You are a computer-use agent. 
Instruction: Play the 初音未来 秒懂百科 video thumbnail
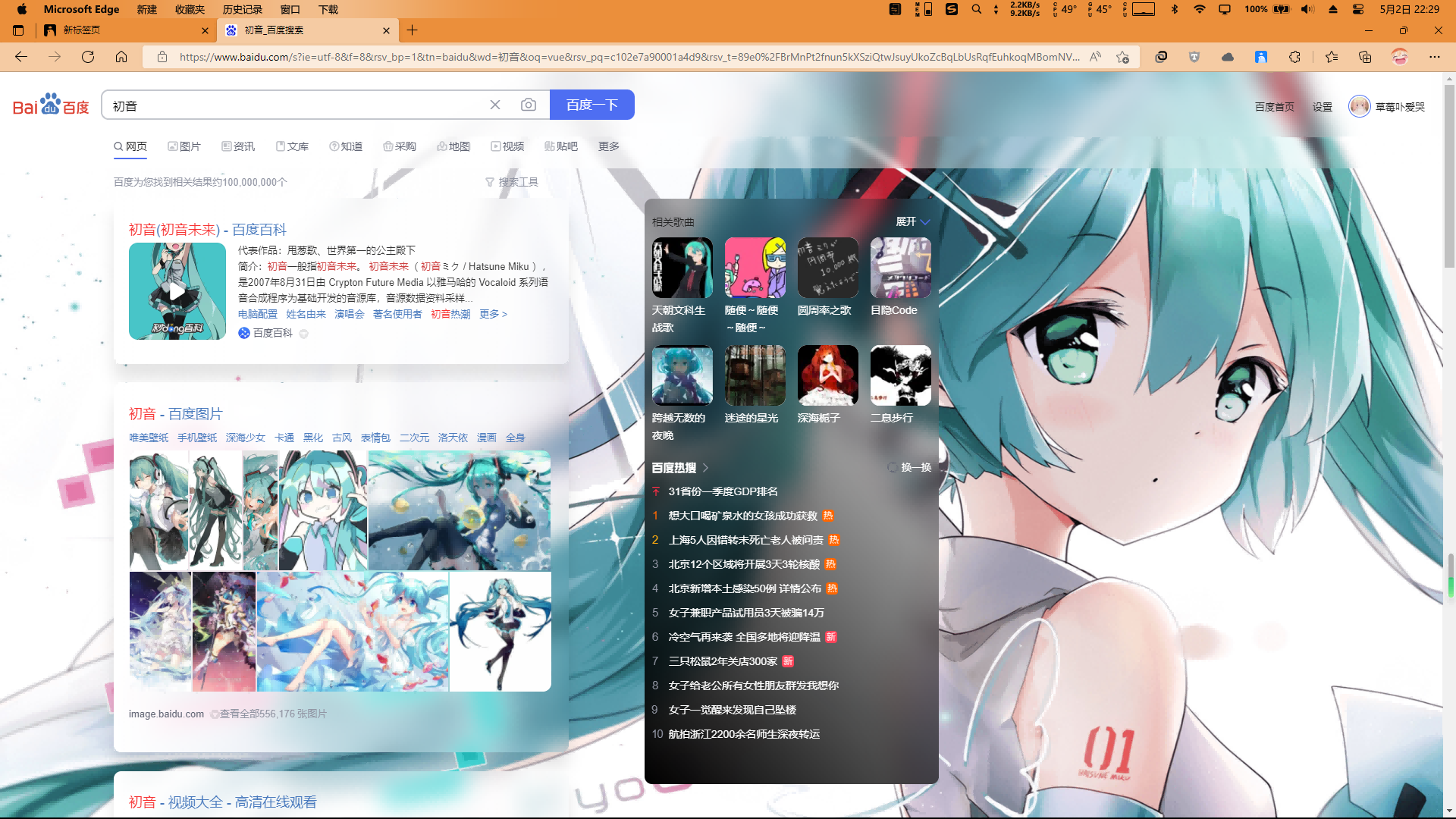tap(177, 291)
